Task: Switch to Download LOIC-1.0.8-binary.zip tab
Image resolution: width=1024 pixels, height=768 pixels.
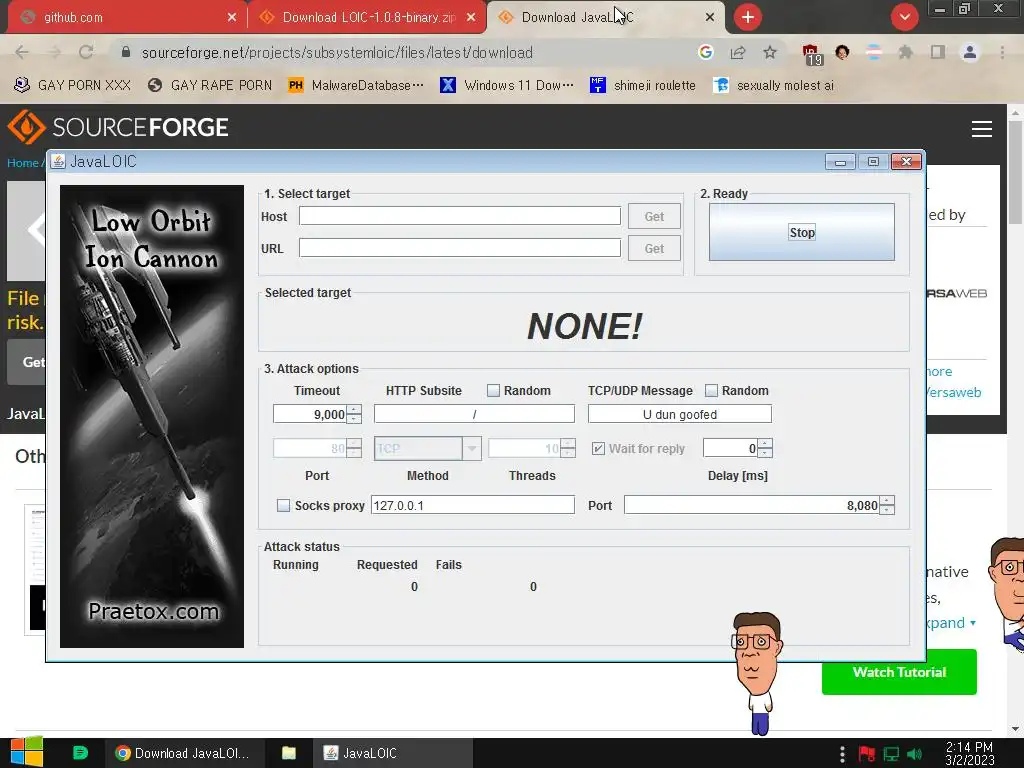Action: 368,18
